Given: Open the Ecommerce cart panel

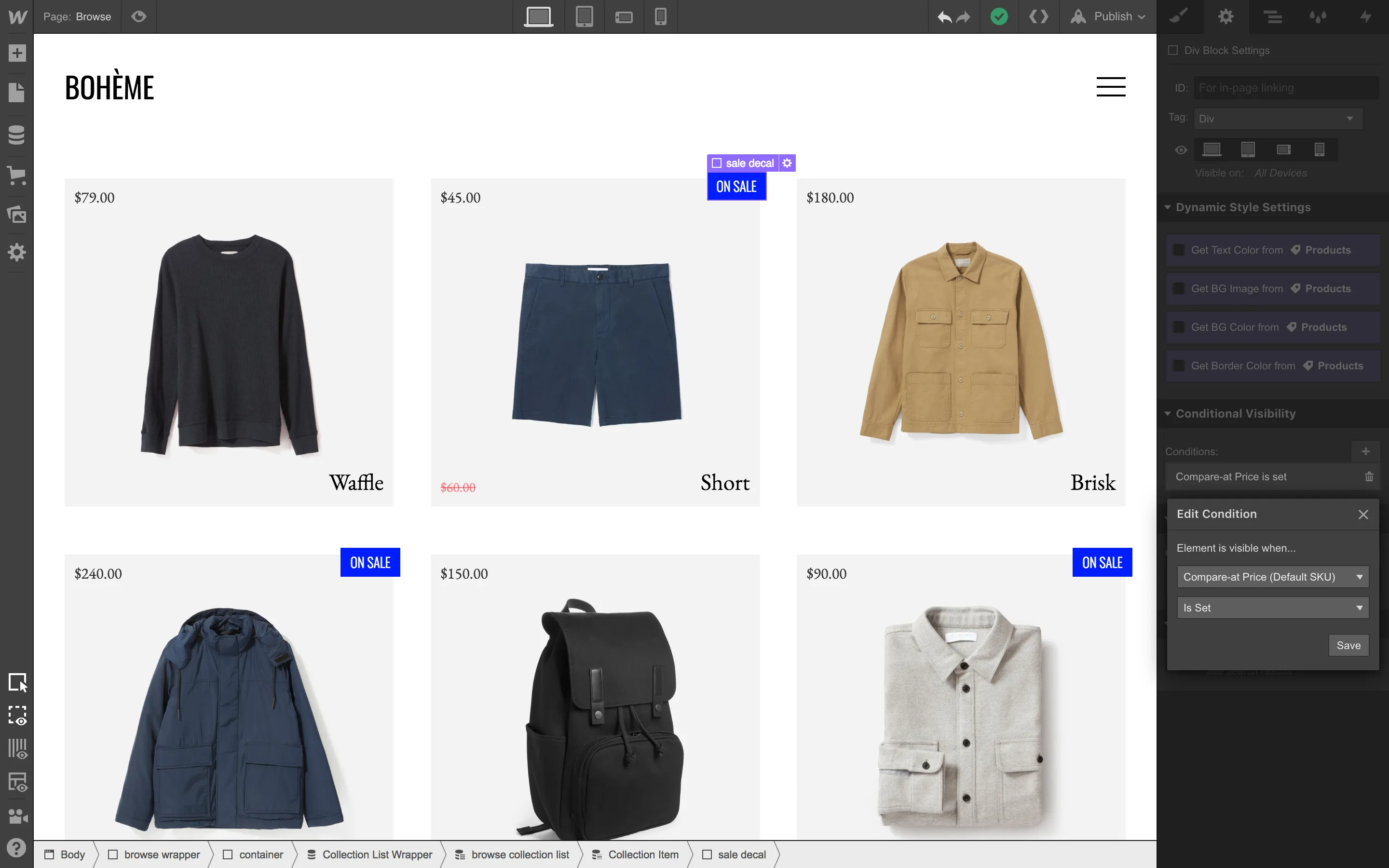Looking at the screenshot, I should 17,176.
